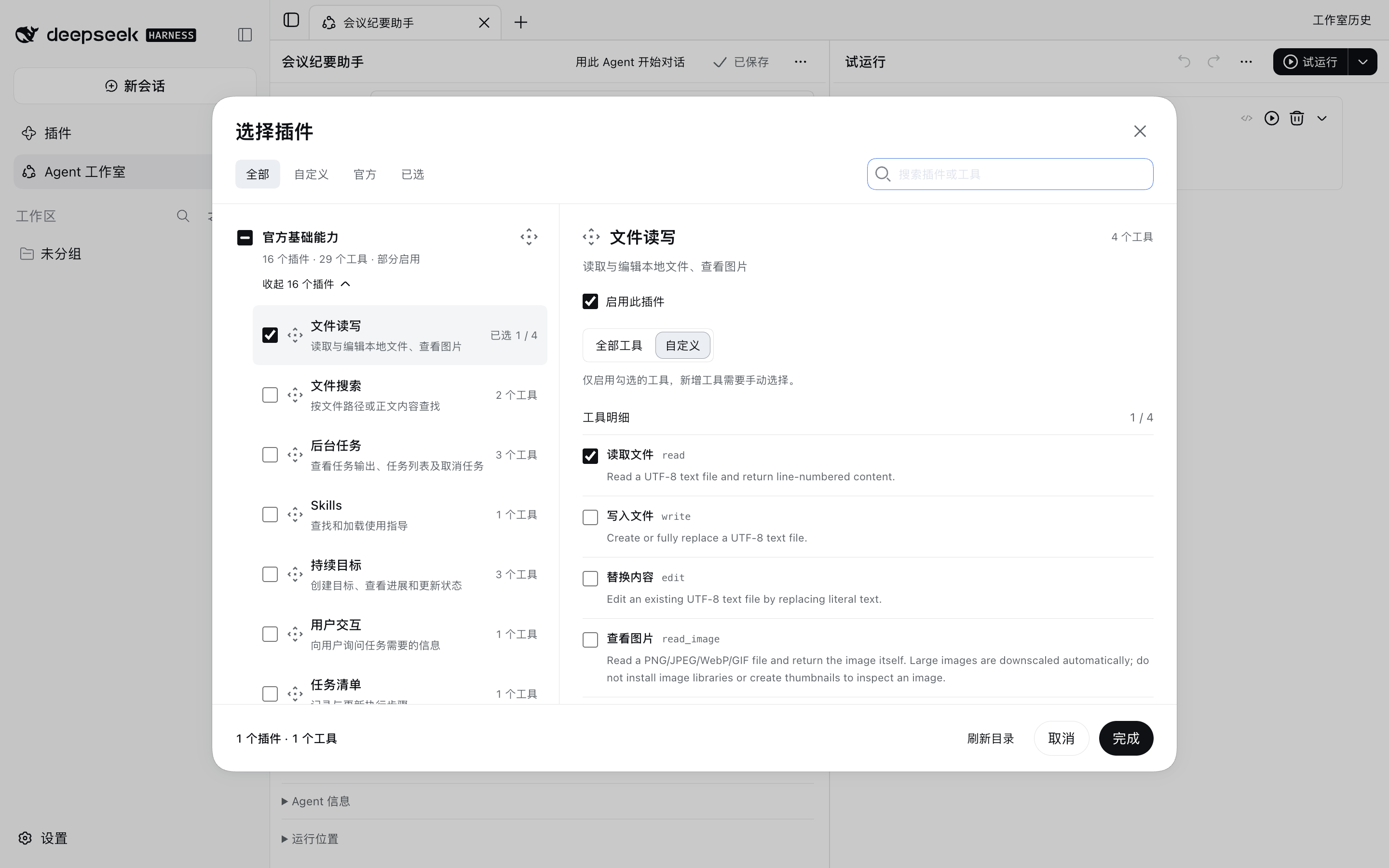Check the 任务清单 plugin checkbox
The image size is (1389, 868).
coord(270,693)
